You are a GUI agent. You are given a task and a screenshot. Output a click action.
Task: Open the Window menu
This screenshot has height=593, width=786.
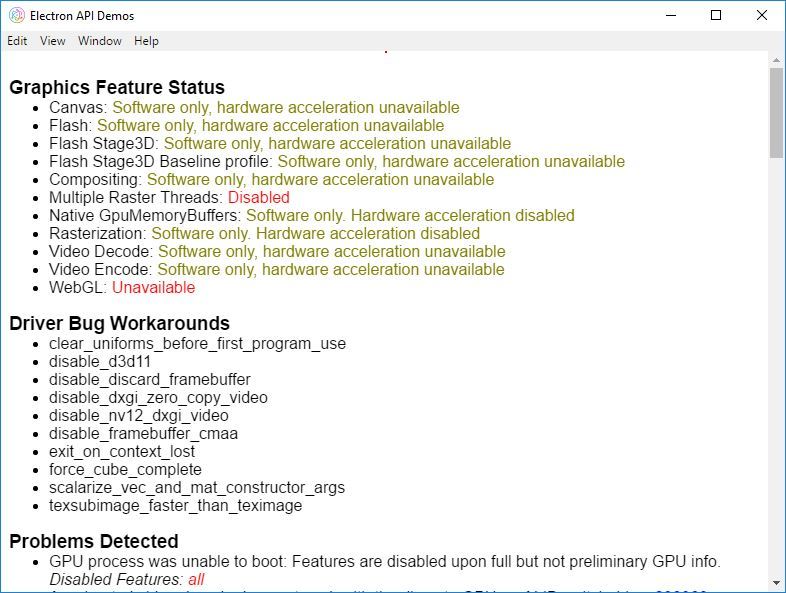[x=100, y=41]
